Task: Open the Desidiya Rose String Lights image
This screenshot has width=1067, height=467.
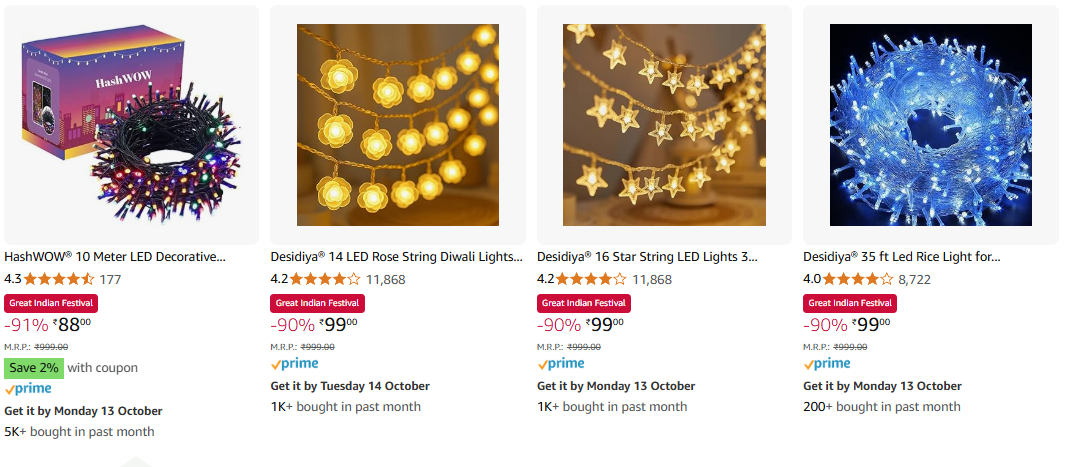Action: coord(398,125)
